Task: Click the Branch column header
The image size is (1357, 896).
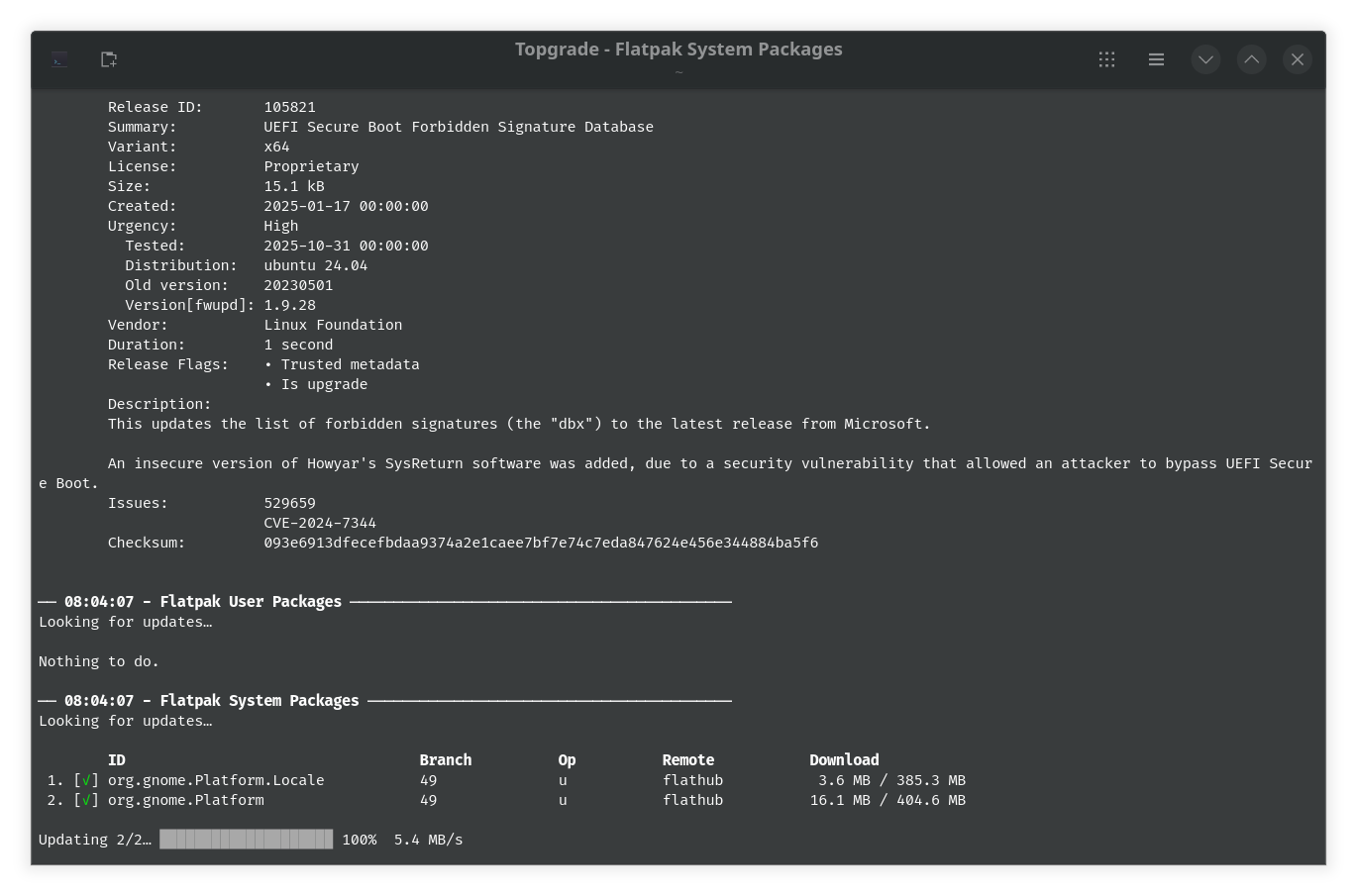Action: tap(445, 760)
